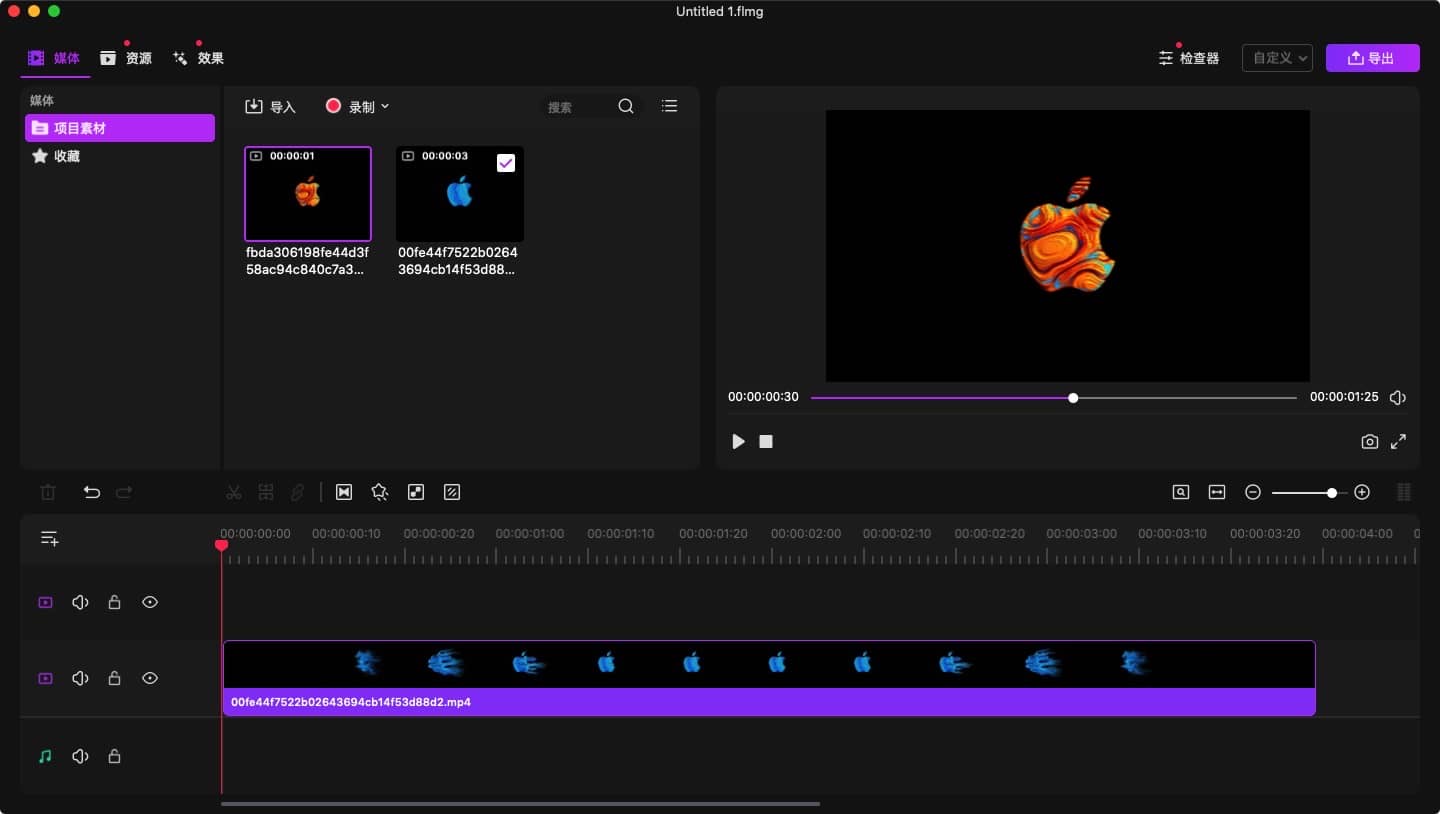
Task: Stop the preview playback
Action: 766,441
